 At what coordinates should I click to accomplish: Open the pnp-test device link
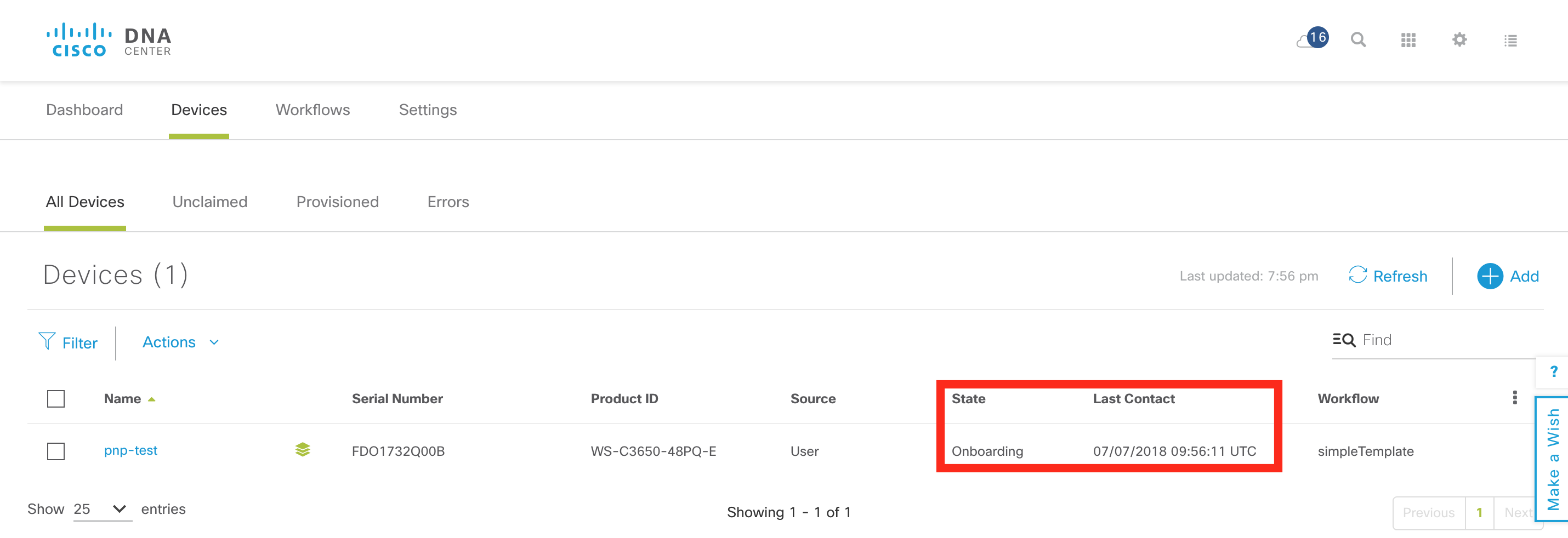click(x=130, y=450)
